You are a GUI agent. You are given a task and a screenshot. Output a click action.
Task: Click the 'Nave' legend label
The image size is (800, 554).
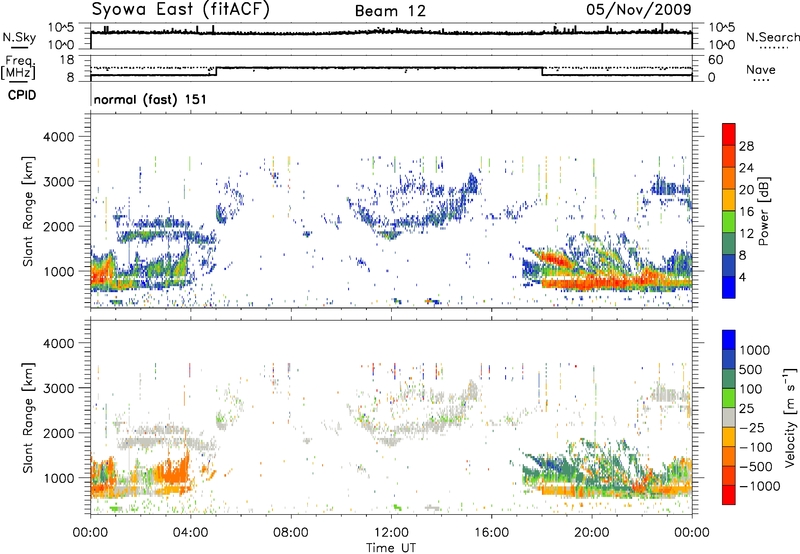click(761, 70)
